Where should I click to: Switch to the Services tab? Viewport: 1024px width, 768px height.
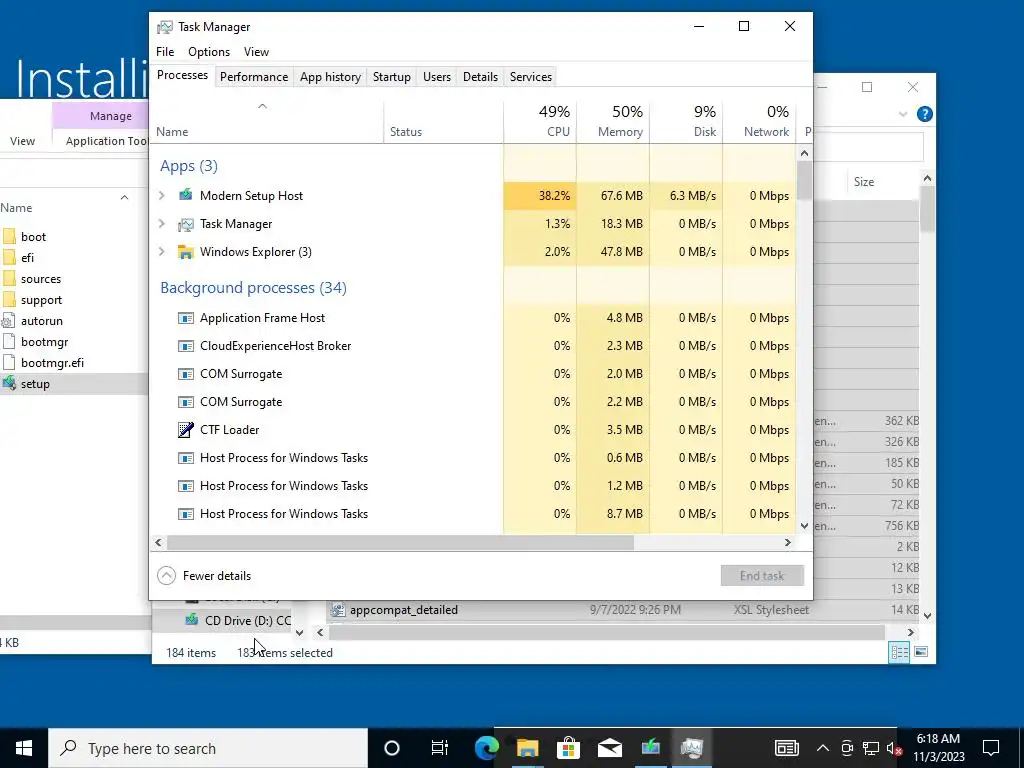[531, 77]
